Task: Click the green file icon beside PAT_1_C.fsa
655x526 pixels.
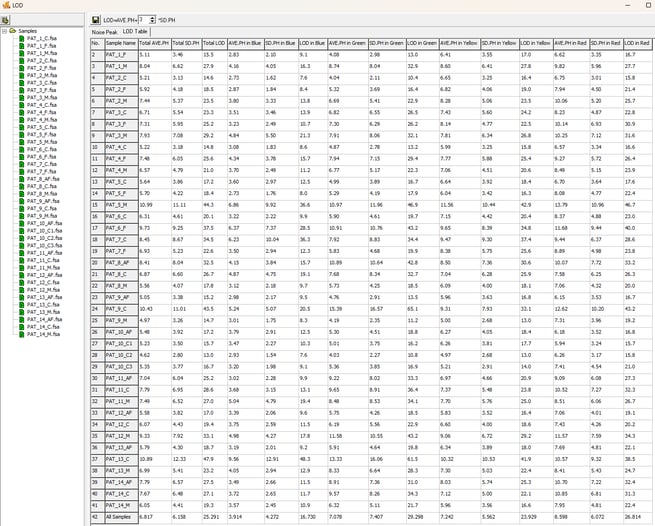Action: point(21,38)
